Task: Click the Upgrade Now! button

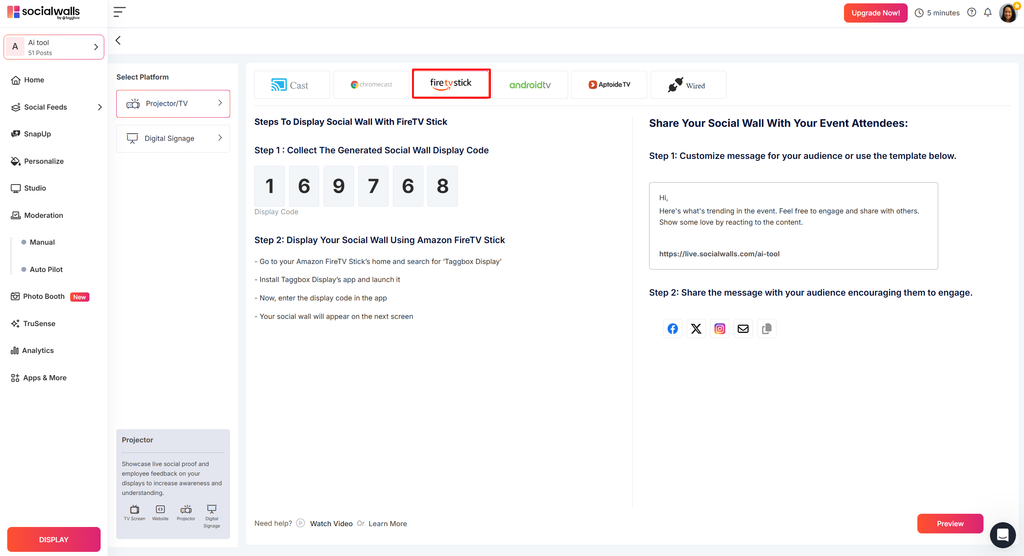Action: pos(875,13)
